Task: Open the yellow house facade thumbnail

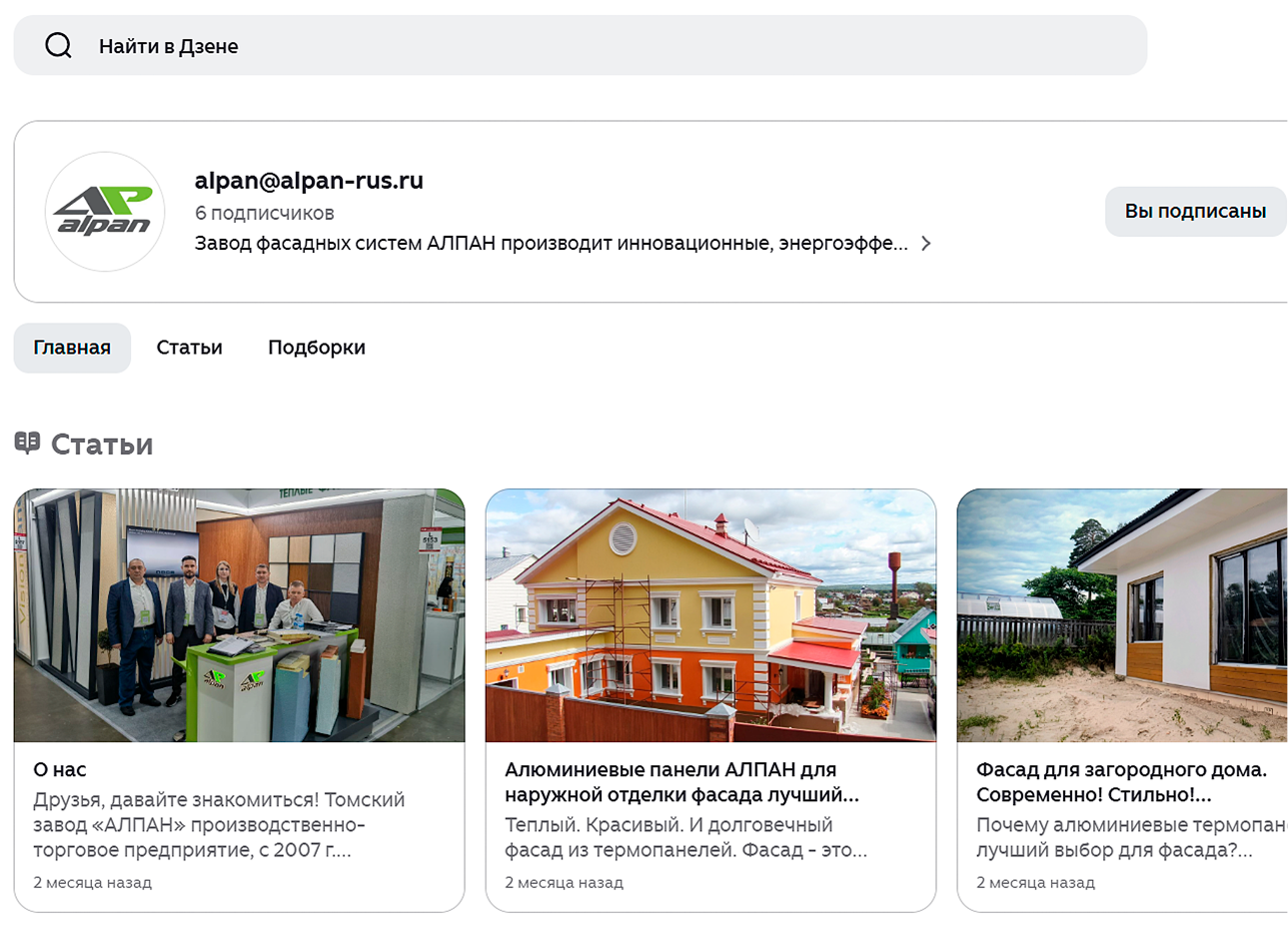Action: tap(710, 615)
